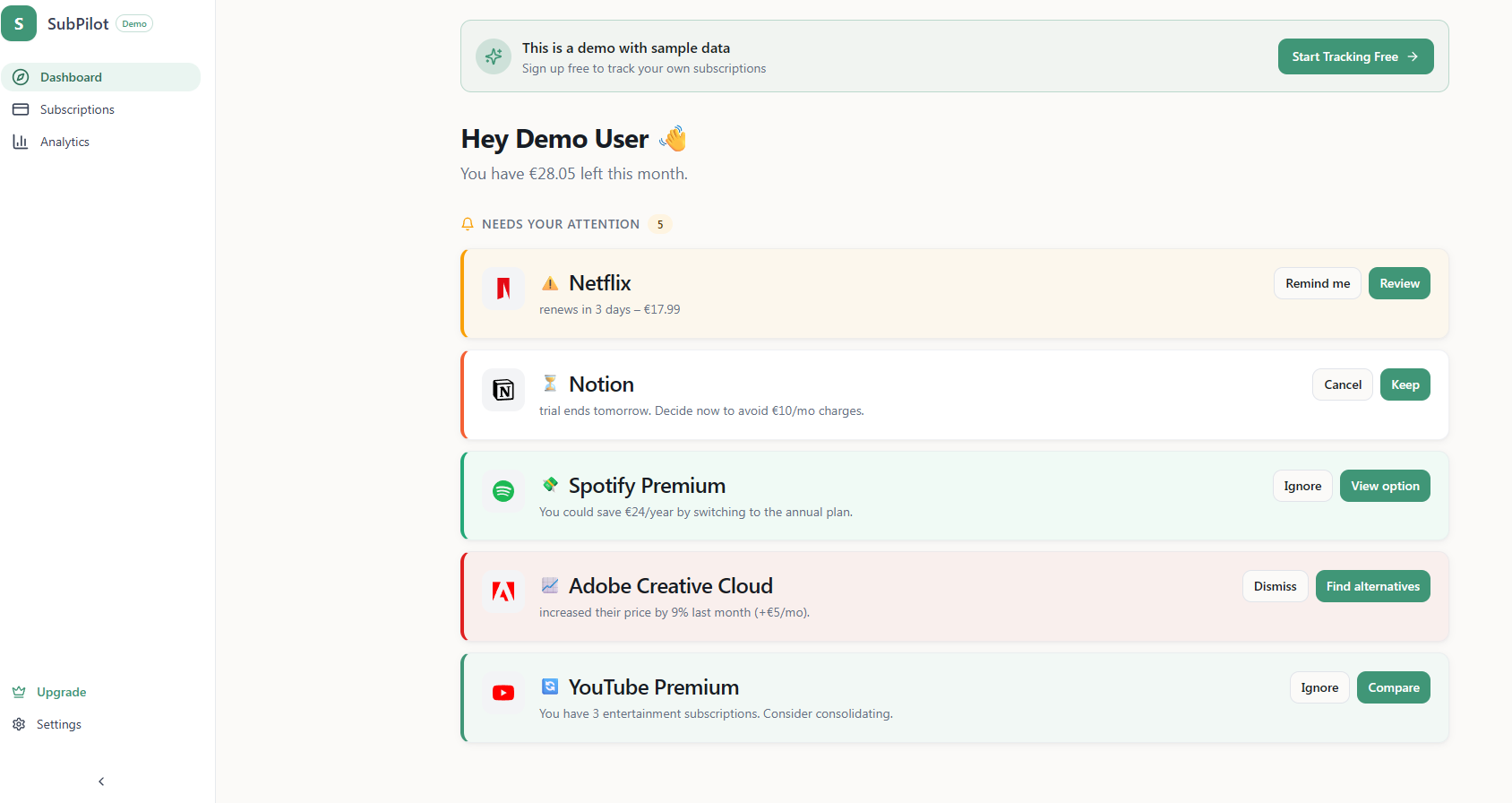Click the waving hand emoji
Image resolution: width=1512 pixels, height=803 pixels.
click(x=674, y=139)
